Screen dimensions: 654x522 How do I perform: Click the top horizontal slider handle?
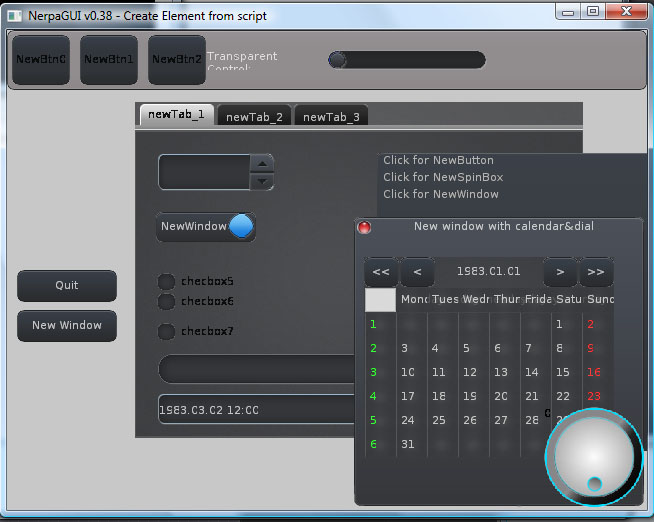pos(338,60)
